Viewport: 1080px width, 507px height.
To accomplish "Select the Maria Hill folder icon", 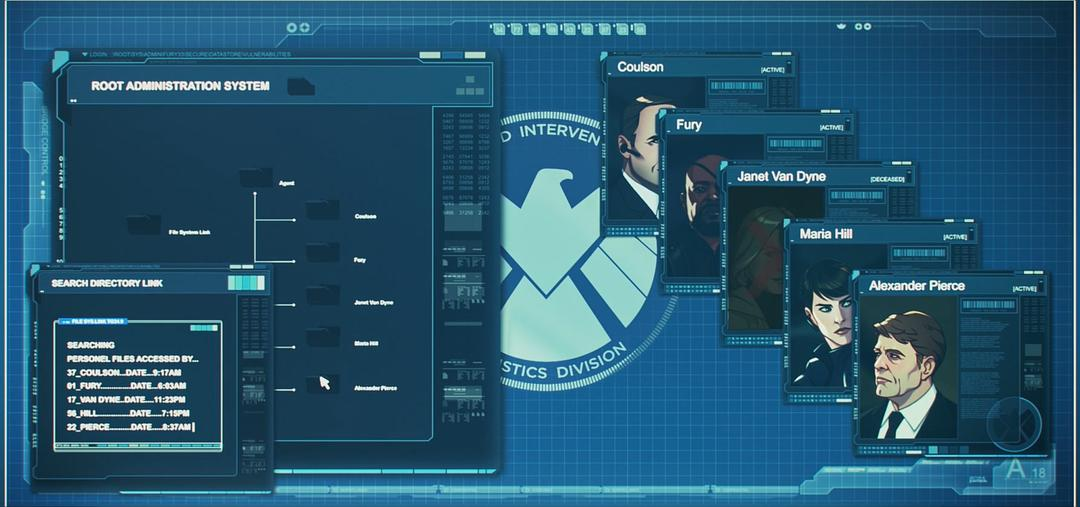I will pos(322,337).
